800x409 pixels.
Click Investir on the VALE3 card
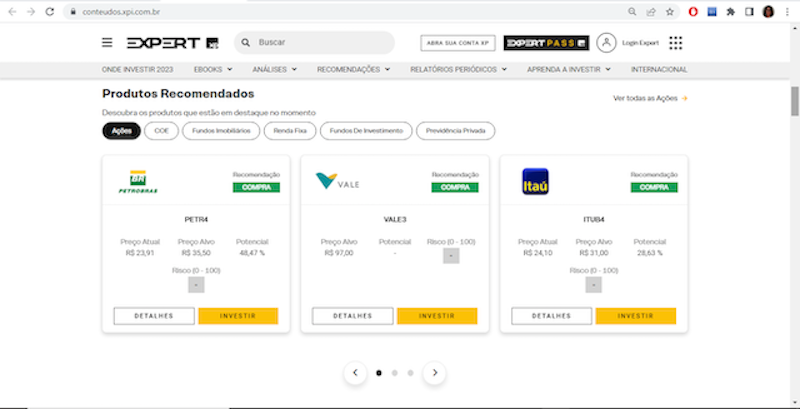[437, 316]
